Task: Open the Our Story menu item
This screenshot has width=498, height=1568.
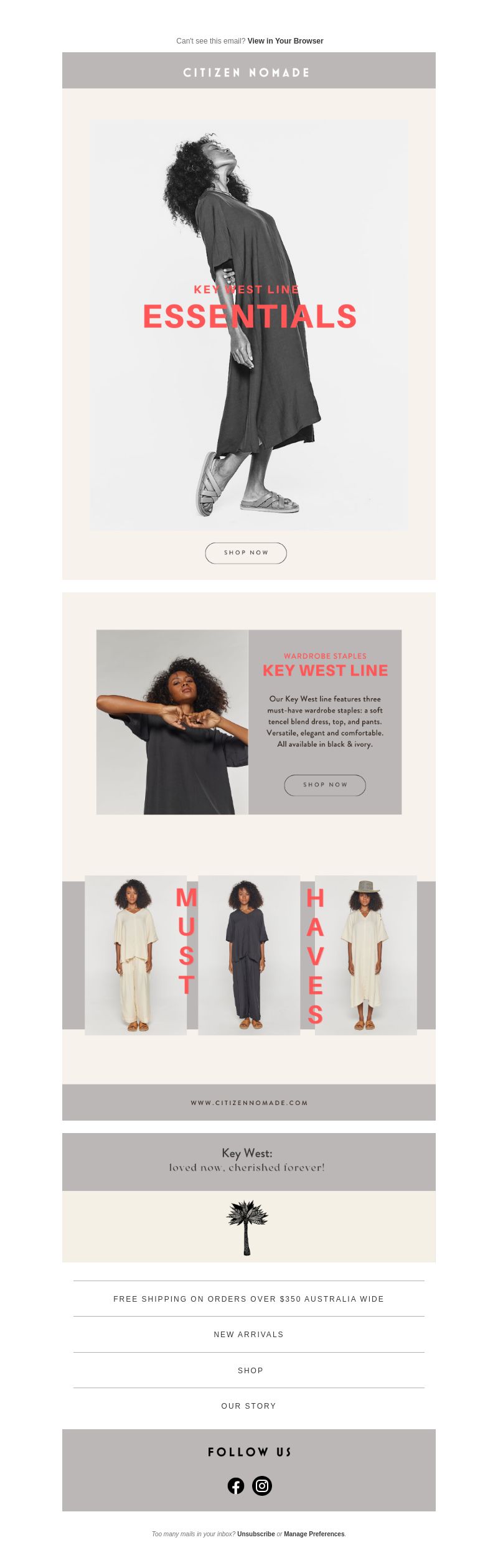Action: click(249, 1406)
